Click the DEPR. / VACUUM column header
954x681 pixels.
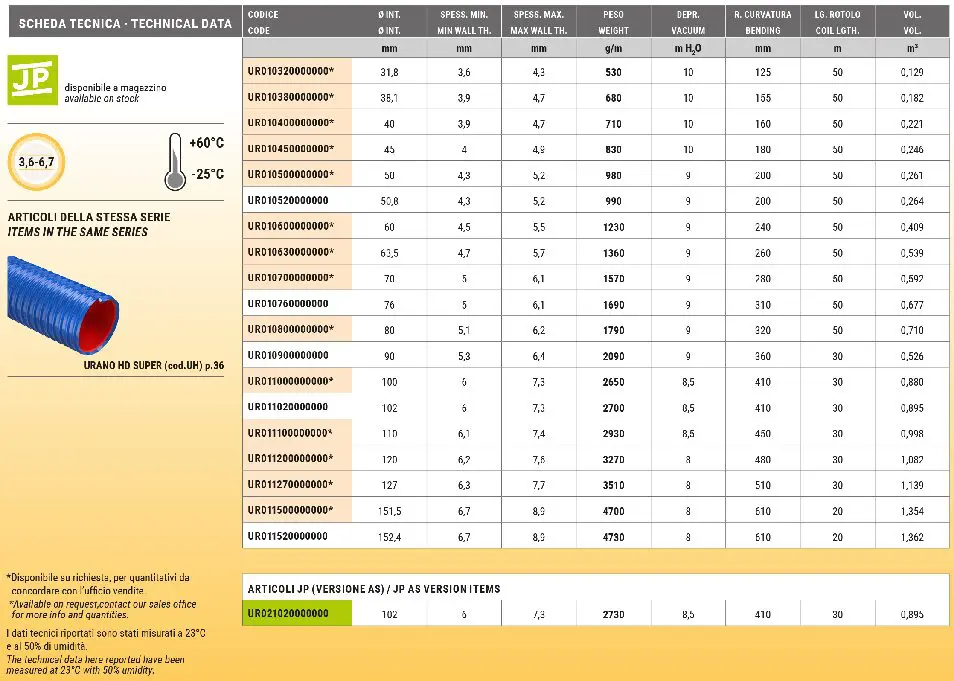pyautogui.click(x=688, y=22)
